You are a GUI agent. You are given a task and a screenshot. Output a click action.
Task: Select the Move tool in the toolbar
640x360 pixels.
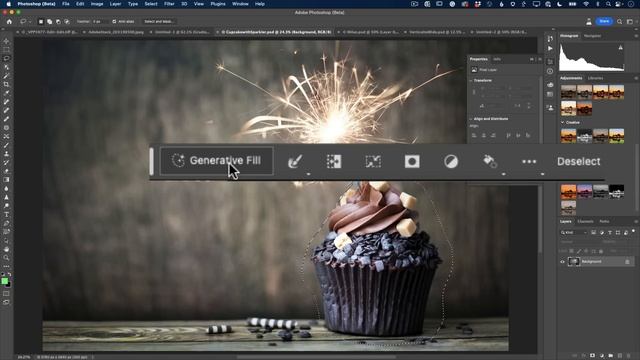coord(6,41)
